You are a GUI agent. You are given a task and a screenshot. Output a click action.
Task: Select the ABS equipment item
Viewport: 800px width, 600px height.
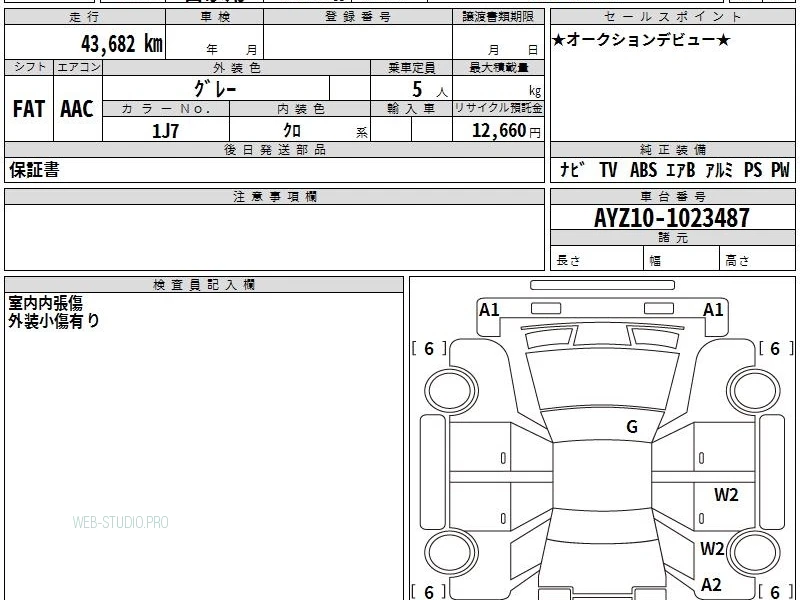[x=643, y=169]
